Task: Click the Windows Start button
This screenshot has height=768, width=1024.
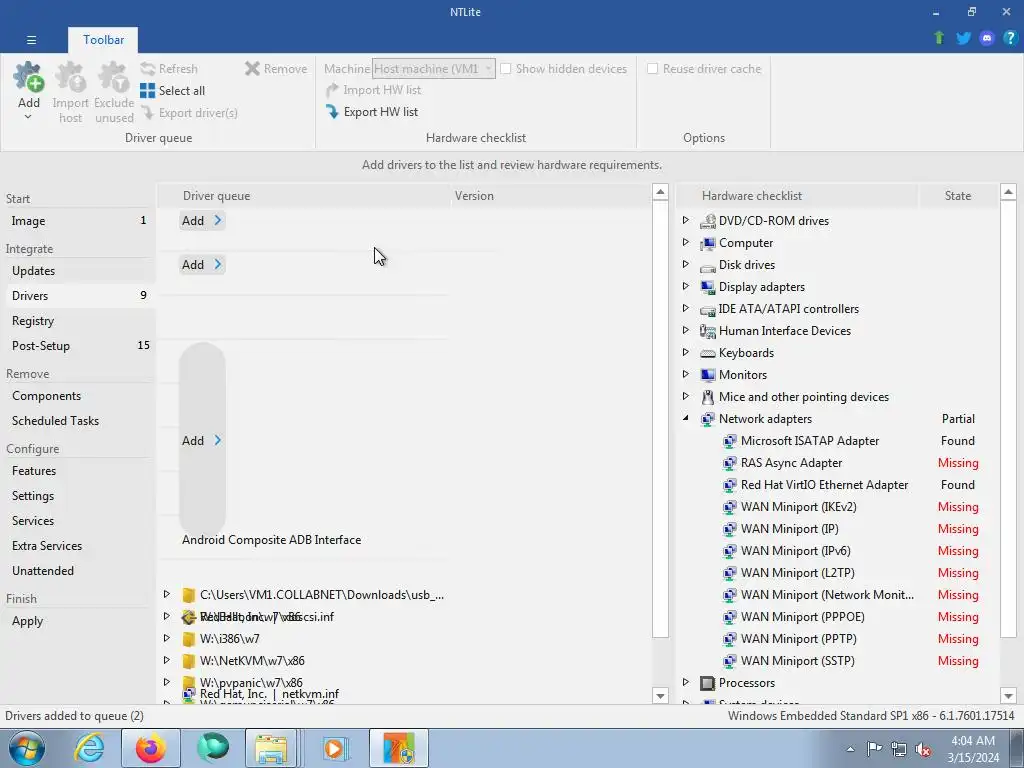Action: [x=27, y=748]
